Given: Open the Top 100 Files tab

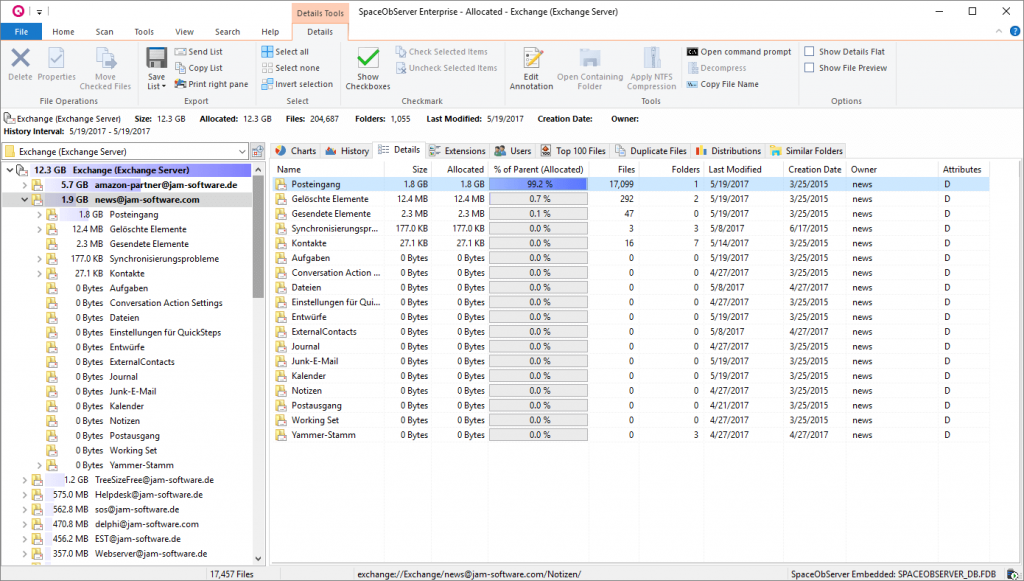Looking at the screenshot, I should tap(573, 151).
